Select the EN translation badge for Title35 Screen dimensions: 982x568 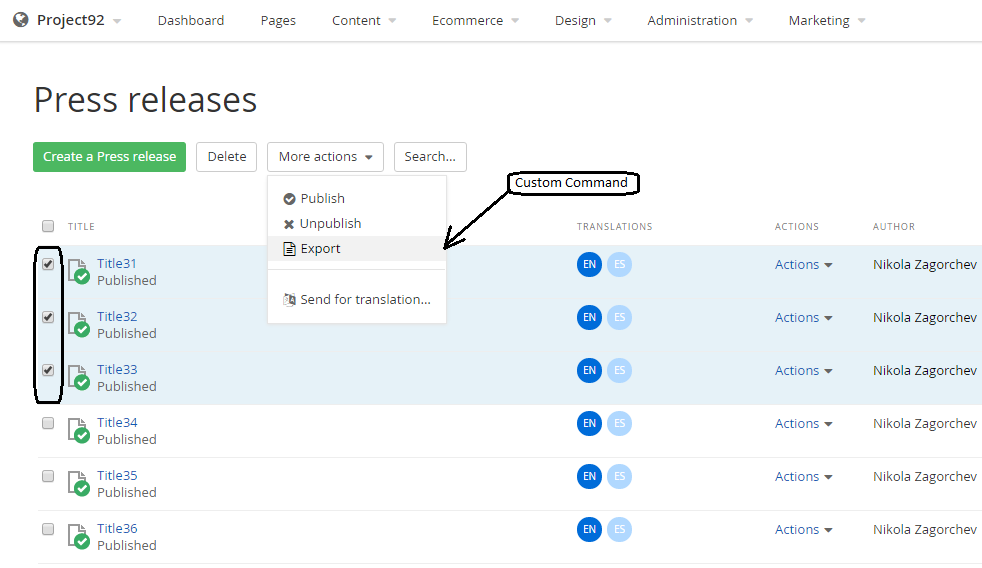coord(589,476)
